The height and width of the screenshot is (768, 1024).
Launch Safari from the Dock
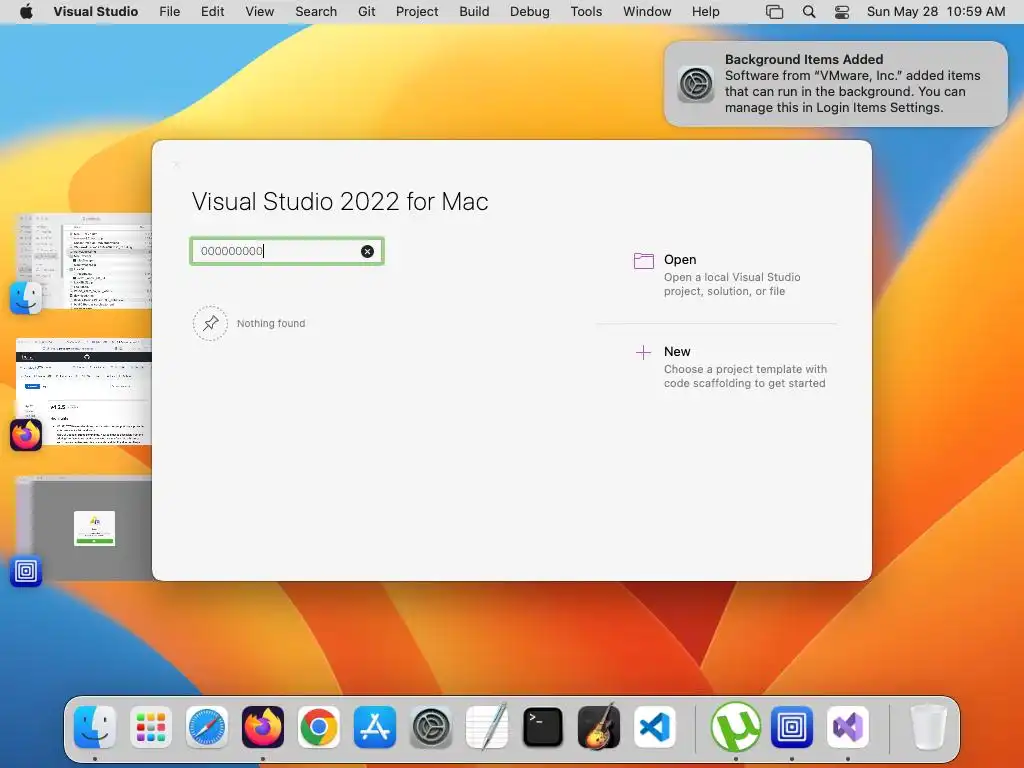pyautogui.click(x=207, y=727)
